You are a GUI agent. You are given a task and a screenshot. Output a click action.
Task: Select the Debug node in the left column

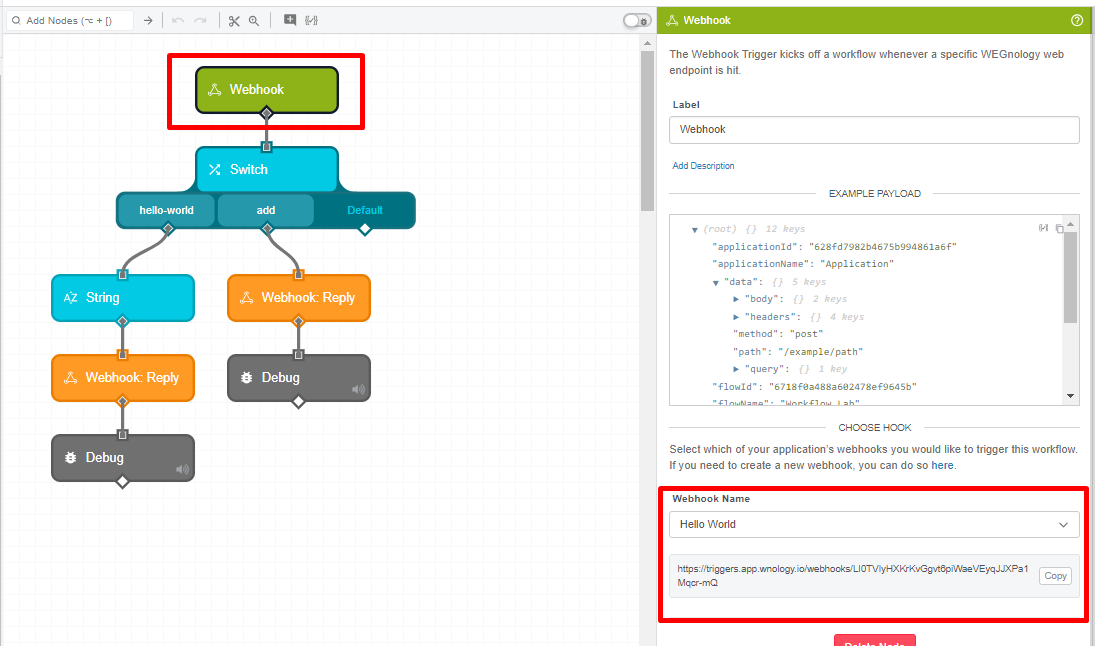pyautogui.click(x=123, y=458)
